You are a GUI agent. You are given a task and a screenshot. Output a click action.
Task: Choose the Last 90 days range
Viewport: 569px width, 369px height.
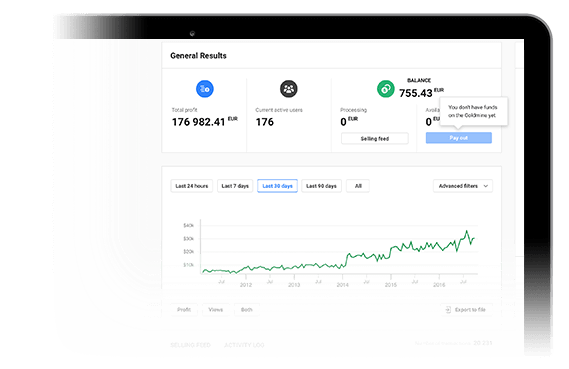coord(321,186)
